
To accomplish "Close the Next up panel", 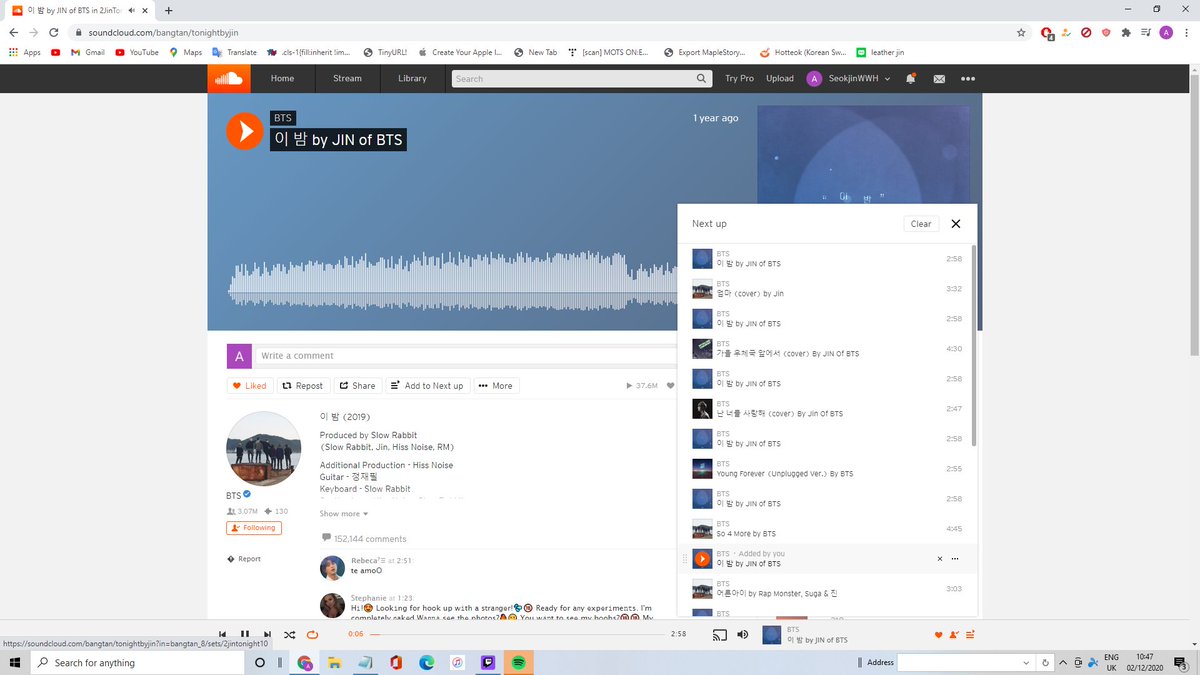I will (955, 224).
